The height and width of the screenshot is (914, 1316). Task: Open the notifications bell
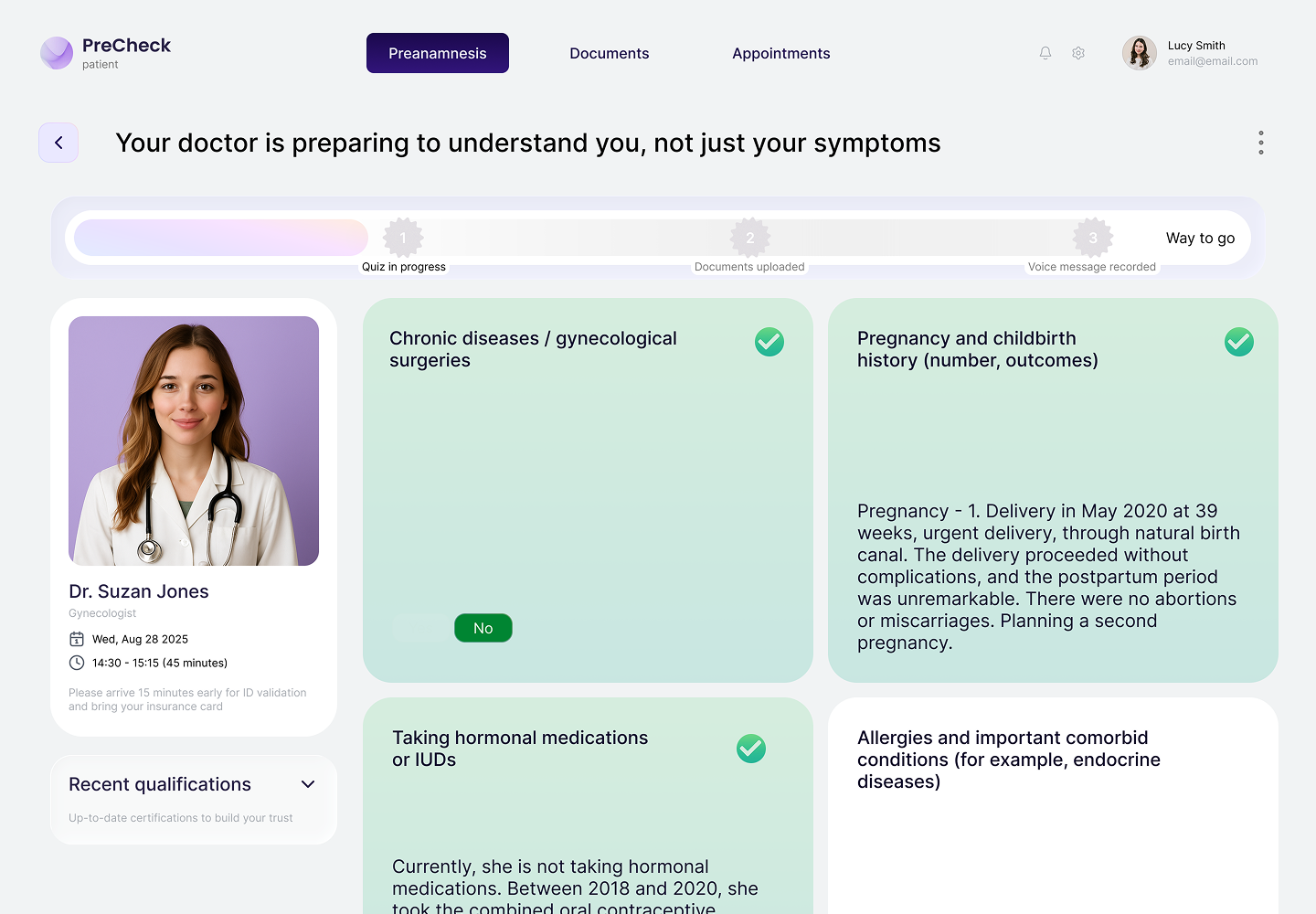(1045, 53)
